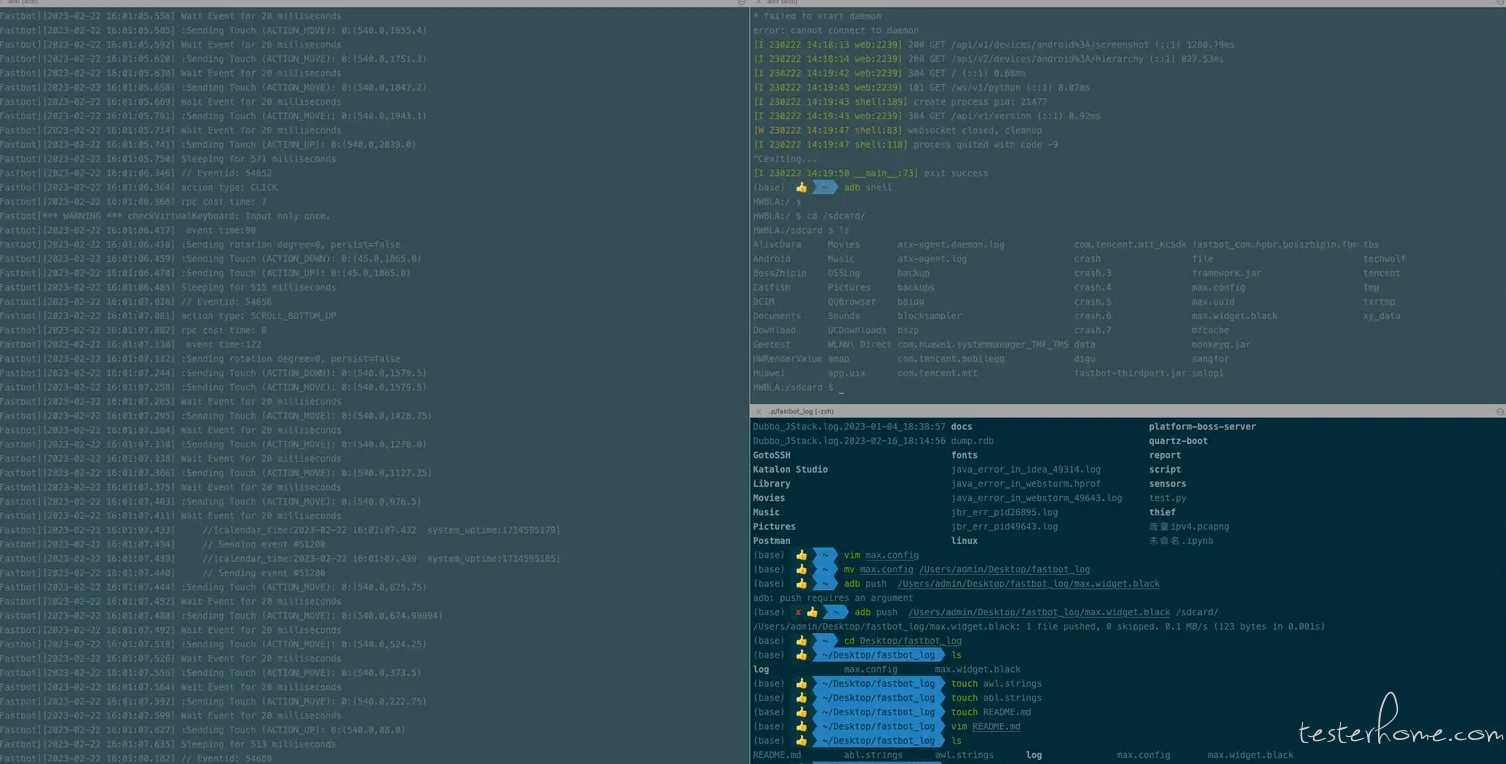Click 'cd Desktop/fastbot_log' command

tap(902, 641)
